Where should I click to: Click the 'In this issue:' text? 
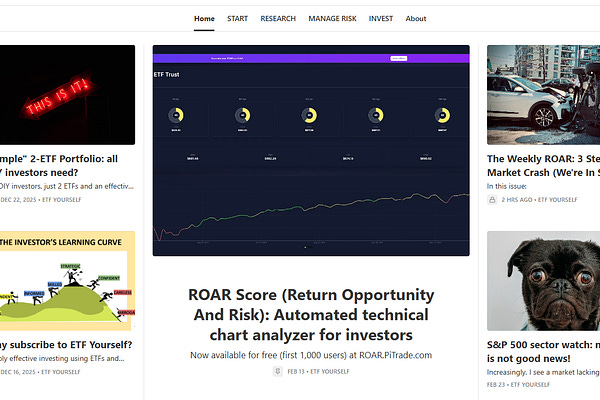[x=507, y=186]
